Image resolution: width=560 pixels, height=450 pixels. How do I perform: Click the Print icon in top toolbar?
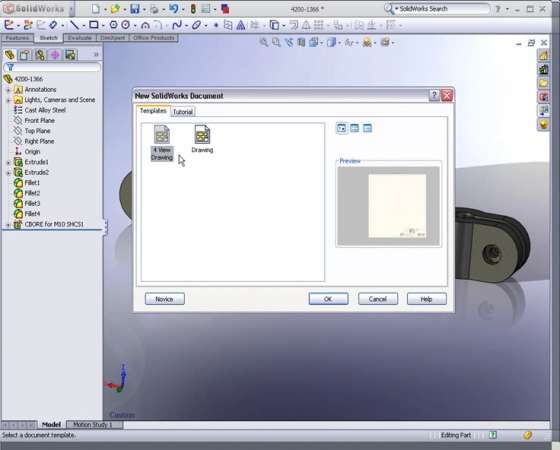click(x=154, y=9)
